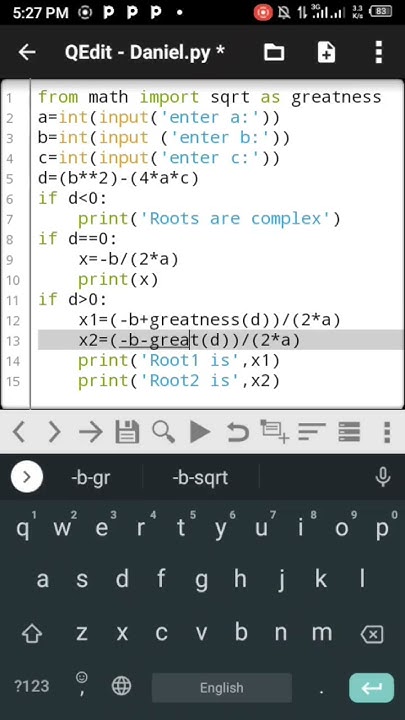Viewport: 405px width, 720px height.
Task: Tap the letter g key
Action: [201, 580]
